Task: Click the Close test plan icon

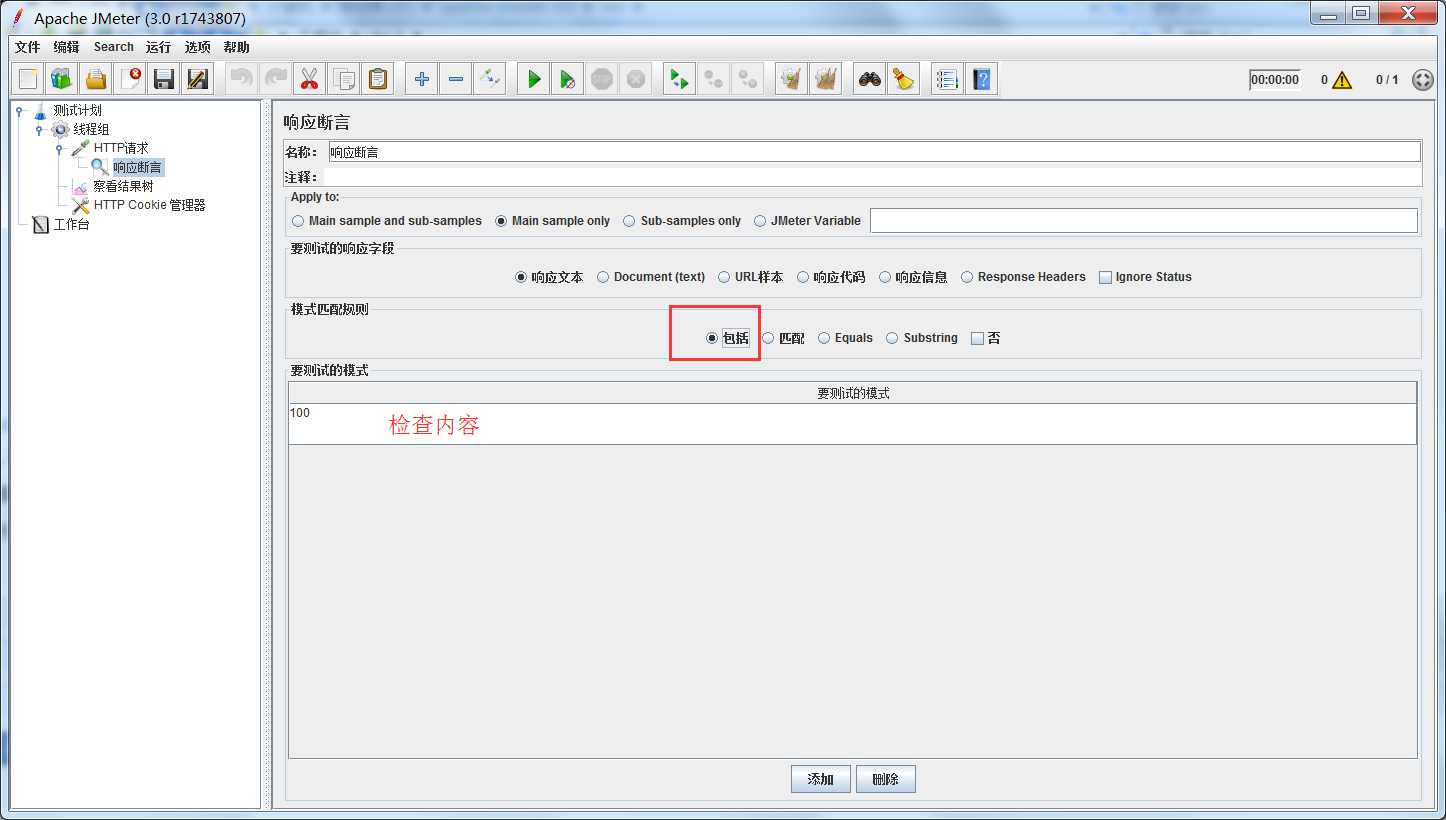Action: pos(130,79)
